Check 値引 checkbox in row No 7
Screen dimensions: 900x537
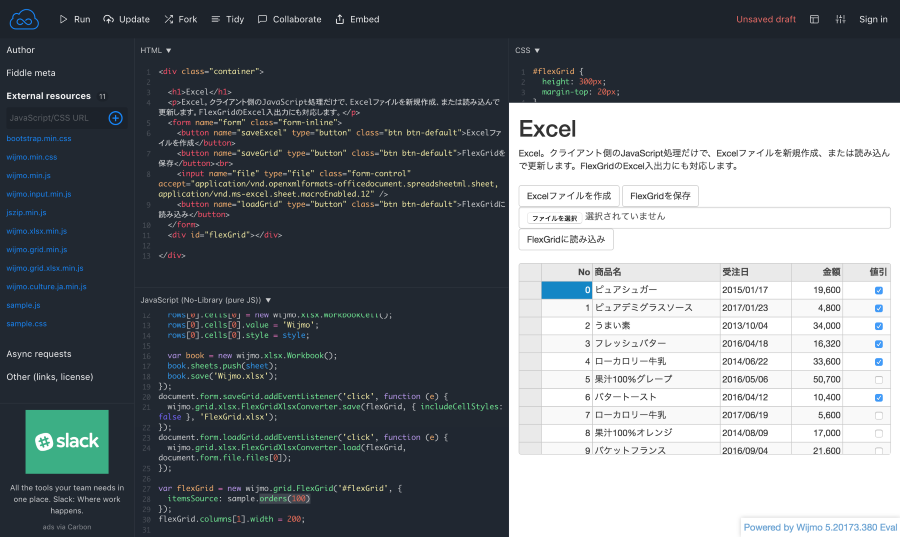pos(879,415)
